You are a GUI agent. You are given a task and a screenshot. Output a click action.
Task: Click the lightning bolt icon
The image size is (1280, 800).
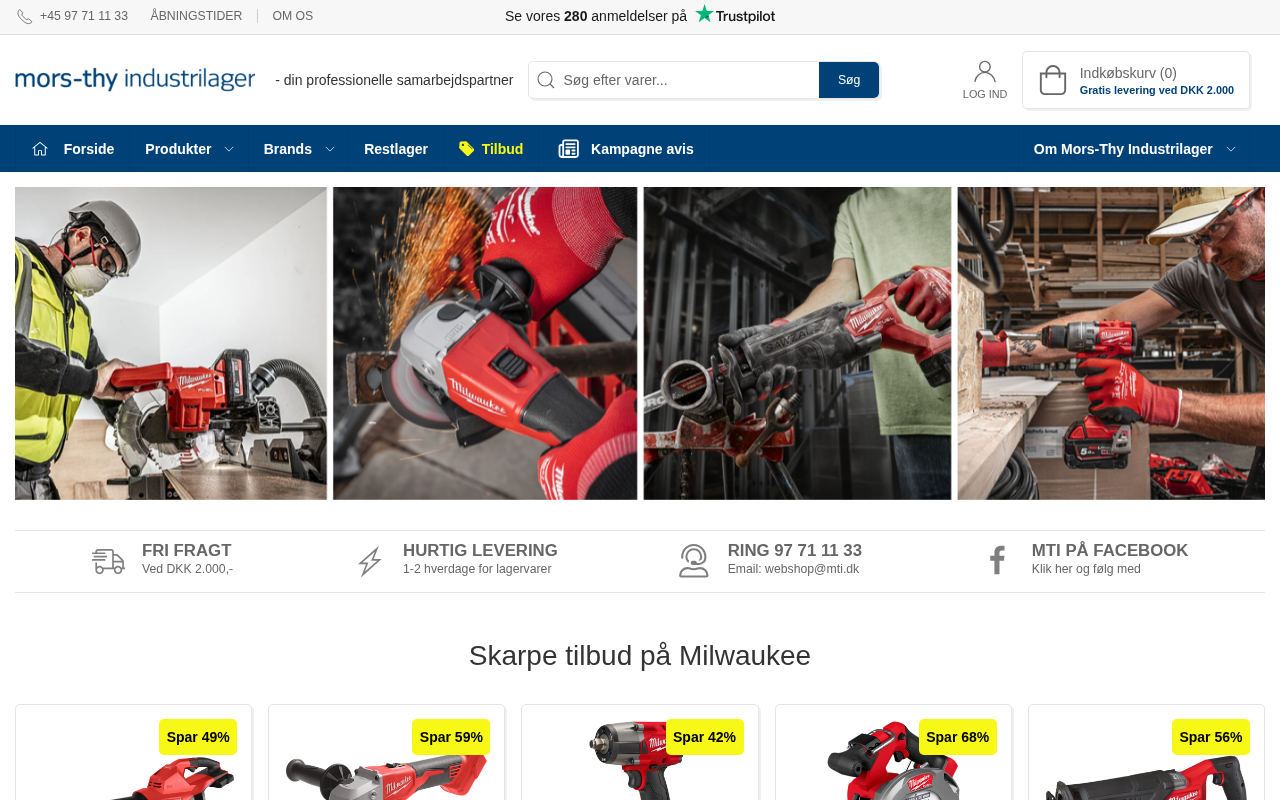point(370,561)
